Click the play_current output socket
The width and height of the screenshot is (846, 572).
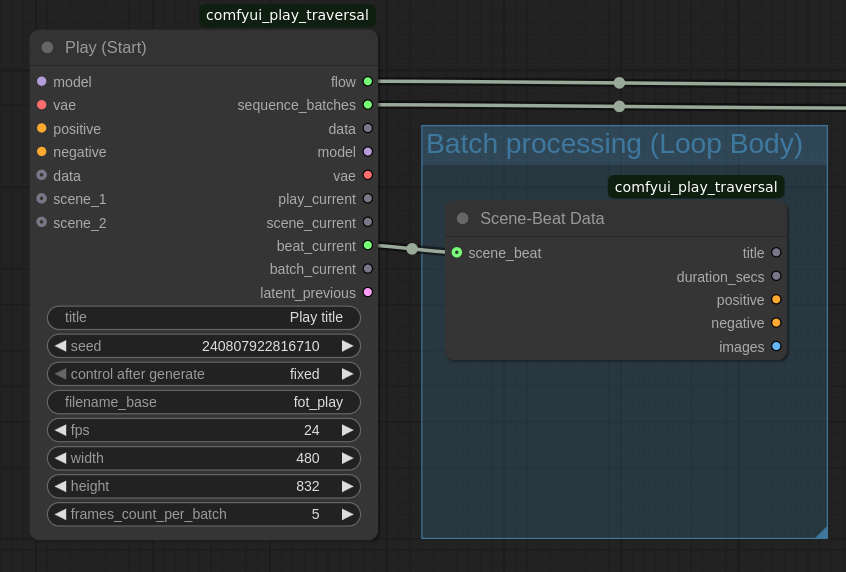tap(368, 199)
